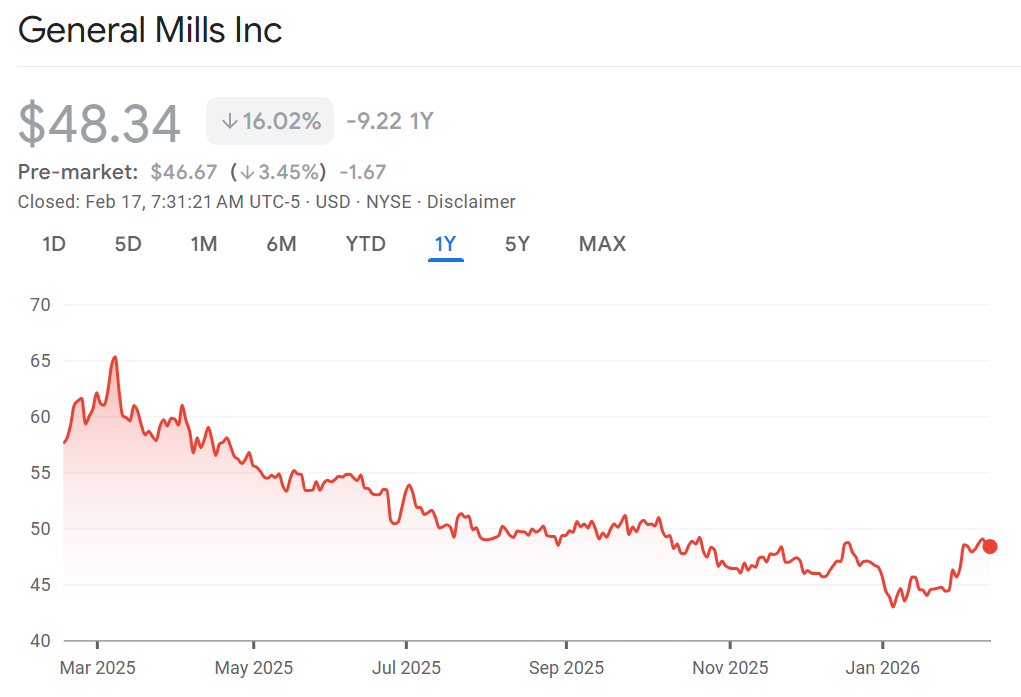
Task: Click the Jan 2026 axis label
Action: 882,667
